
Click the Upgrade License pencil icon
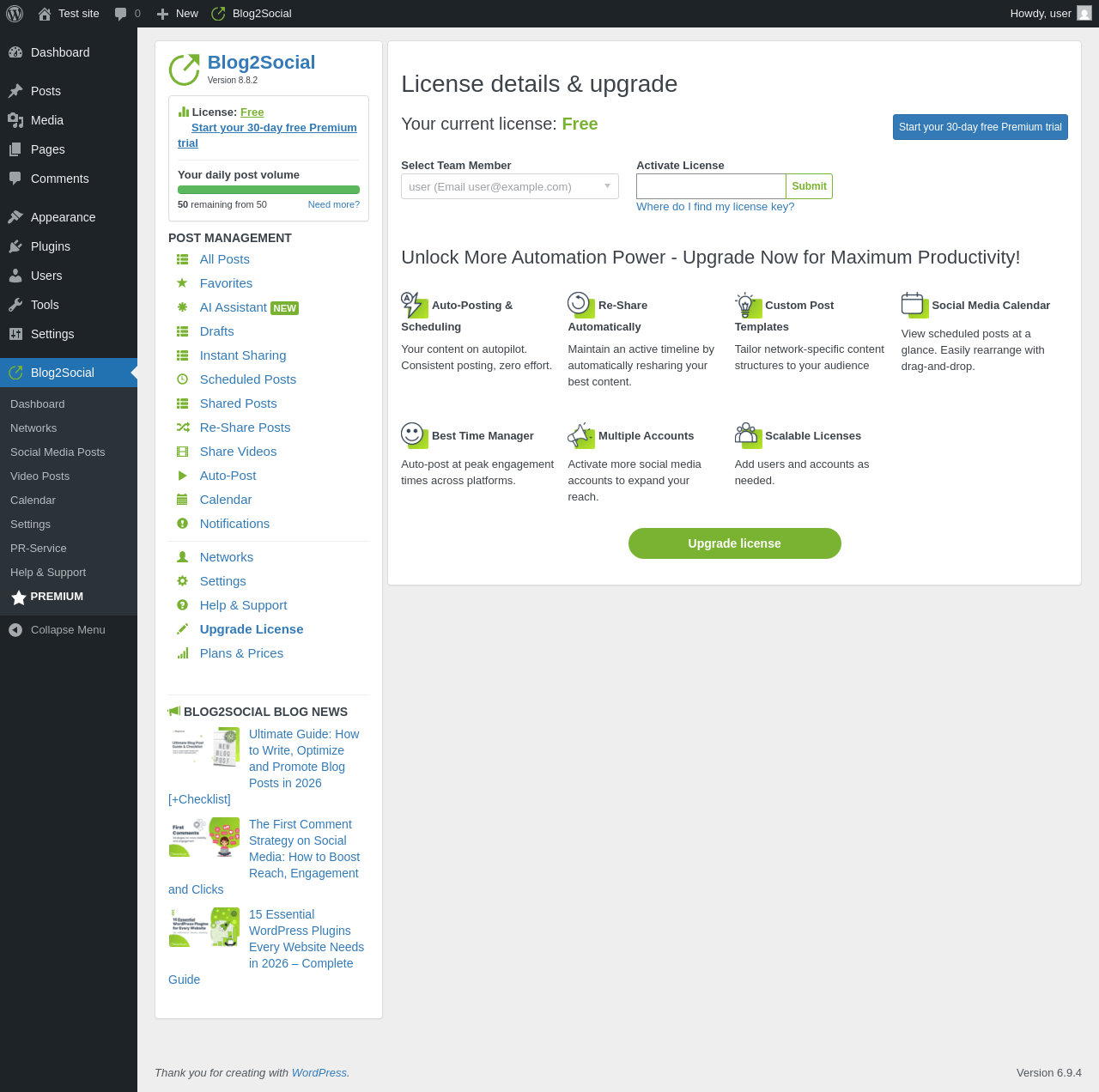click(x=182, y=629)
